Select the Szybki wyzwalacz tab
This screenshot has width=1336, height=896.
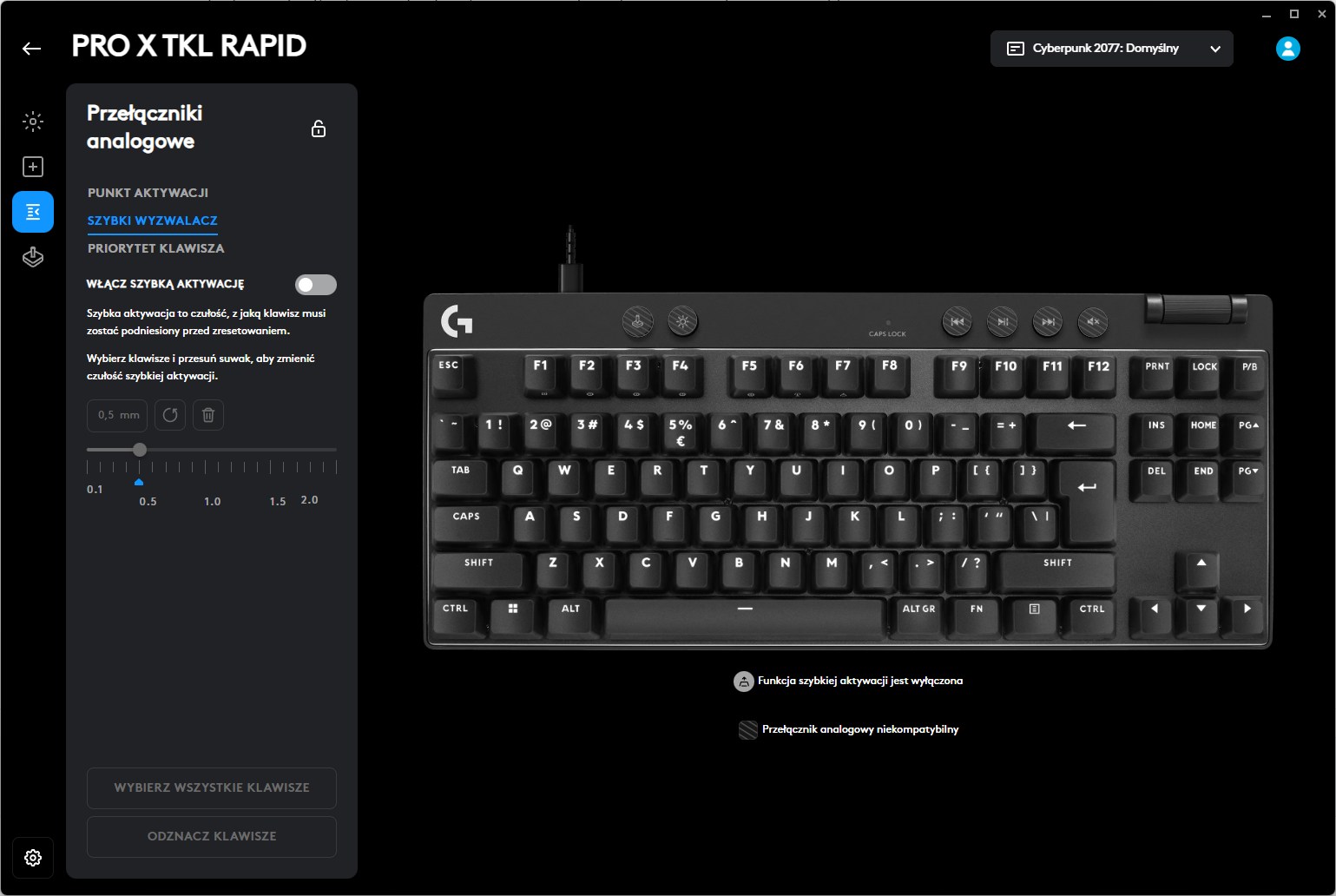pos(153,221)
